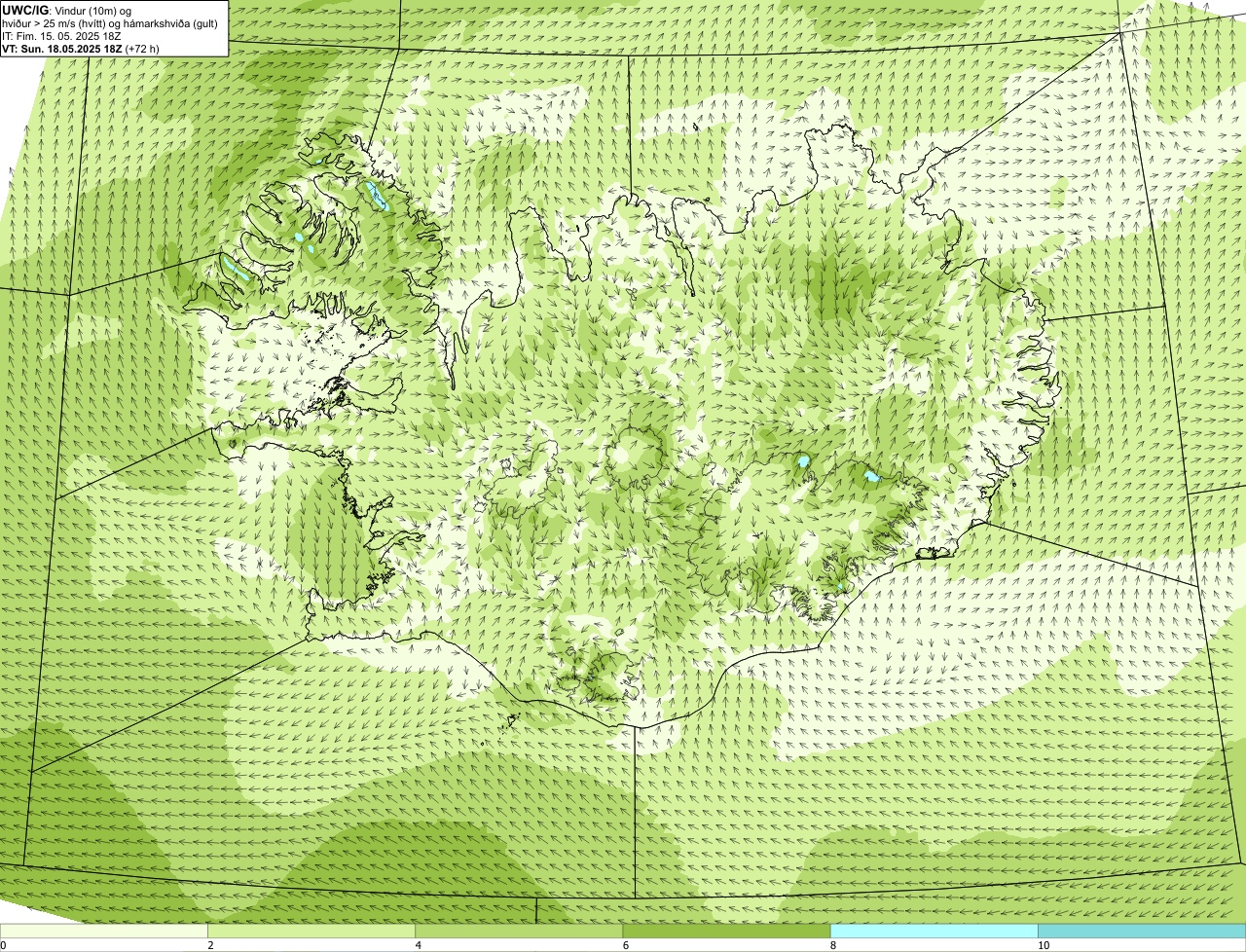Click the 4–6 m/s medium green legend swatch
The image size is (1246, 952).
coord(519,932)
